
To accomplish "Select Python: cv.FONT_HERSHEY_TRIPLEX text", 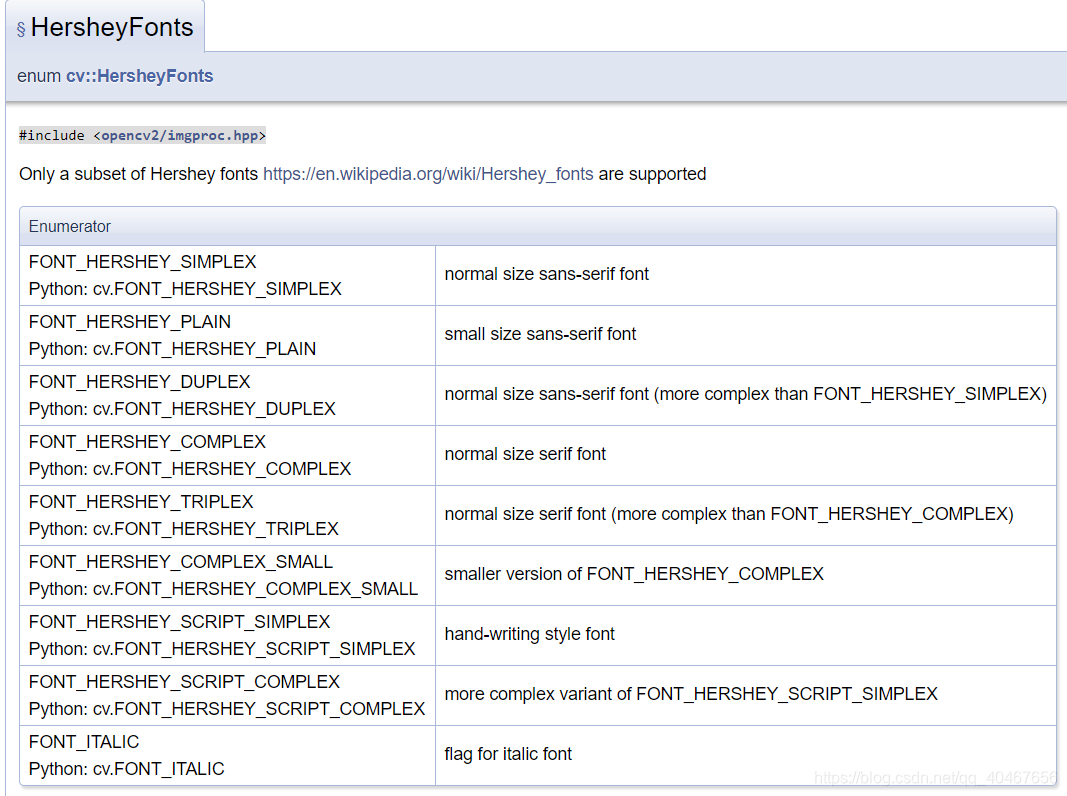I will pos(184,529).
